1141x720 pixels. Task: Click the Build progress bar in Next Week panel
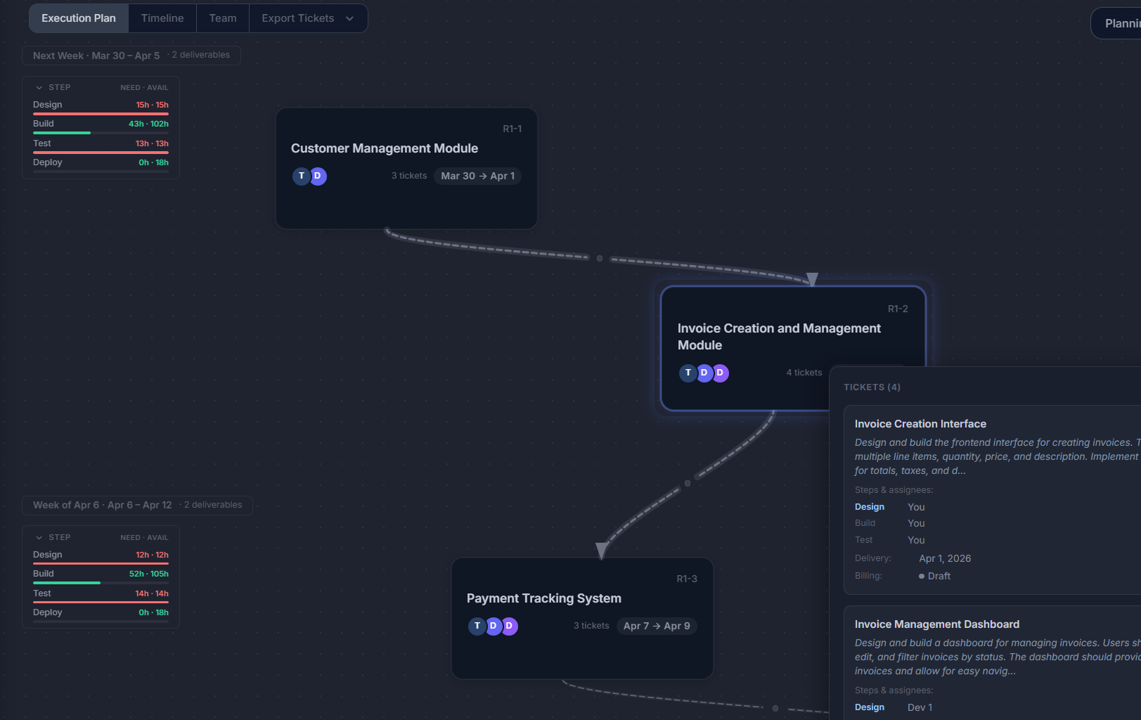[x=100, y=130]
